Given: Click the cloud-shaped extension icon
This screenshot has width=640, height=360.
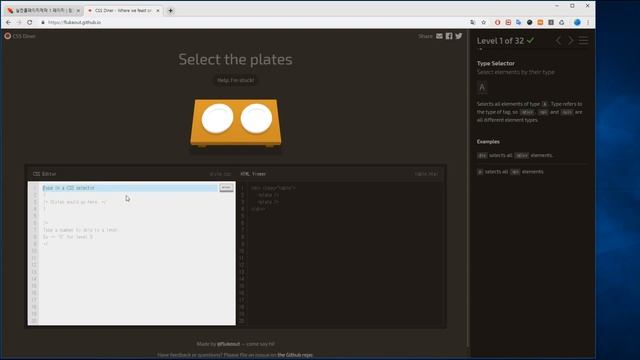Looking at the screenshot, I should tap(562, 22).
